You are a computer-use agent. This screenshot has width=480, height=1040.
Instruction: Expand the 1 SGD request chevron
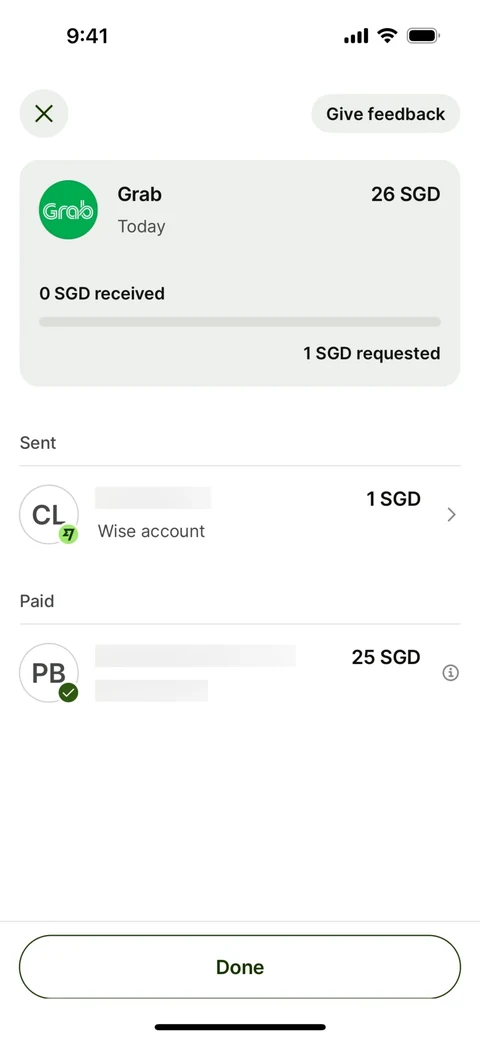(x=451, y=515)
